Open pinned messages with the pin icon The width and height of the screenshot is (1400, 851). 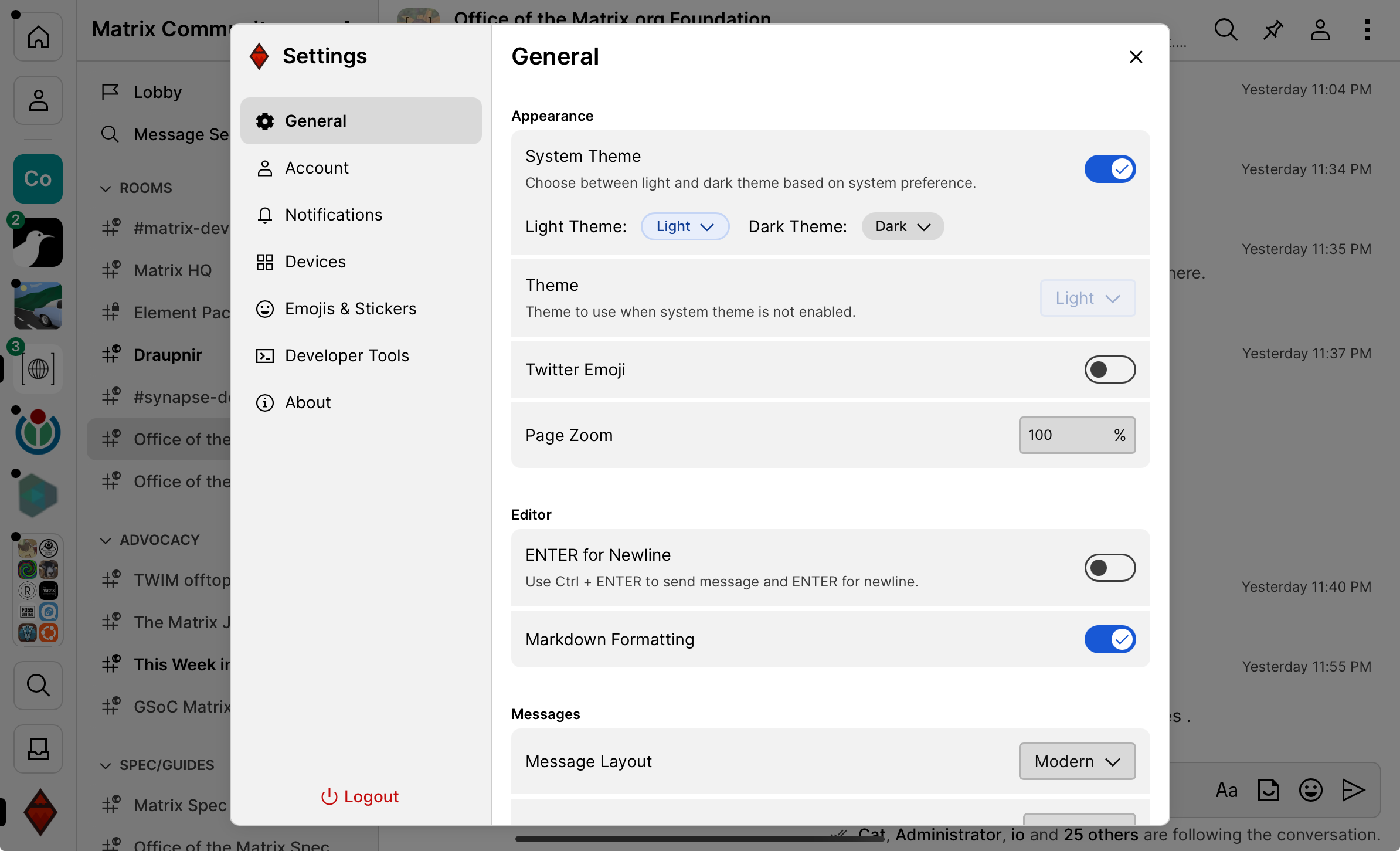tap(1272, 29)
